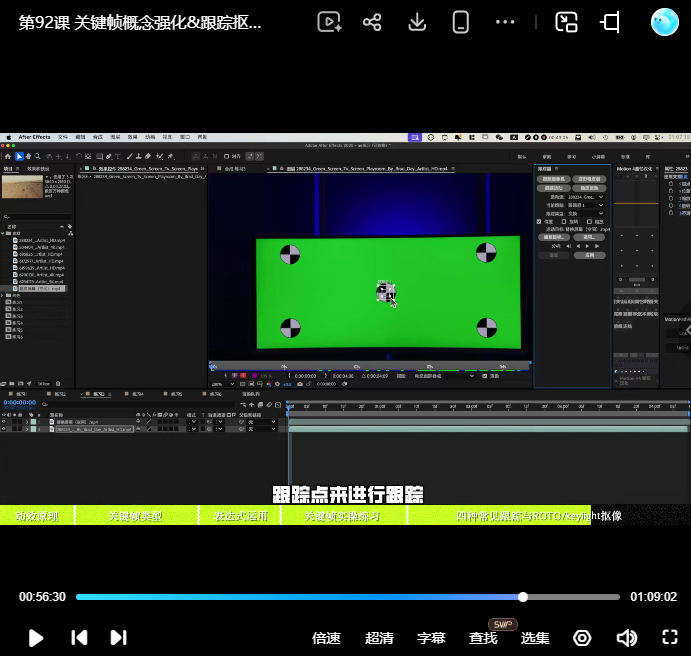691x656 pixels.
Task: Mute the video volume
Action: pyautogui.click(x=626, y=637)
